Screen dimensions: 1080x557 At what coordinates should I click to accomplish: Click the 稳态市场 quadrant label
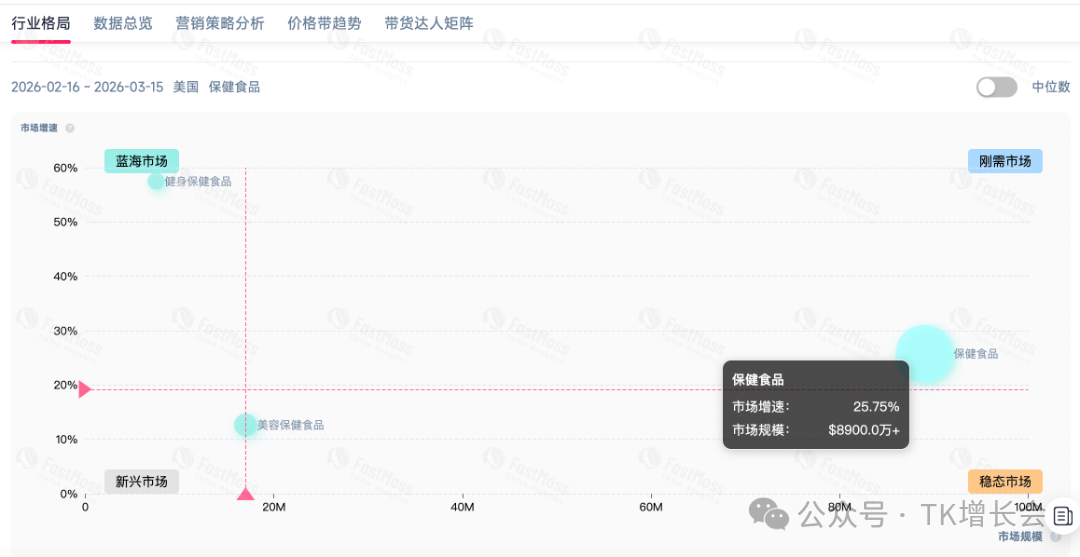(x=1004, y=481)
